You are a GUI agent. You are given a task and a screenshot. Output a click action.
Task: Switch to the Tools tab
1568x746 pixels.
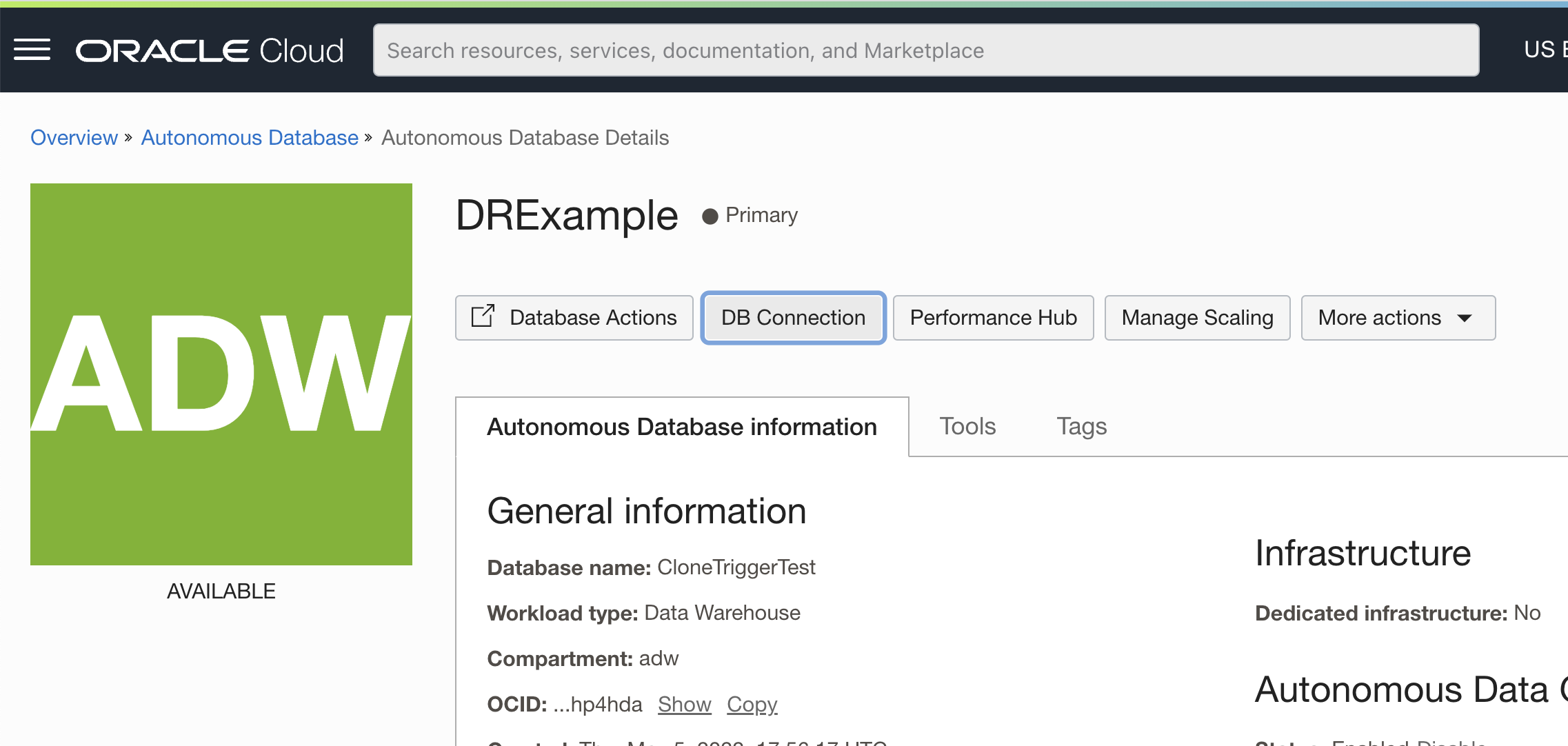(967, 426)
